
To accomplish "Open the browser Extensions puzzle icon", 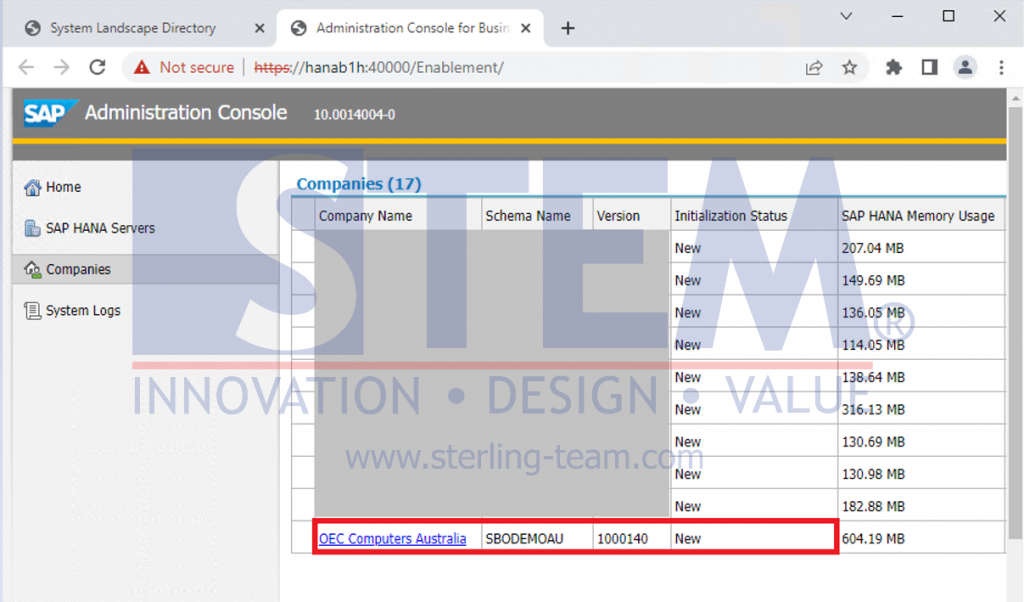I will (x=893, y=67).
